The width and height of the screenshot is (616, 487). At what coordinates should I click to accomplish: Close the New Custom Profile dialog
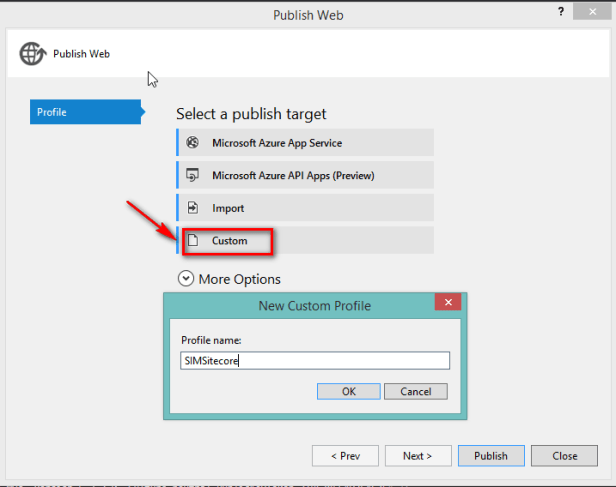click(x=448, y=302)
